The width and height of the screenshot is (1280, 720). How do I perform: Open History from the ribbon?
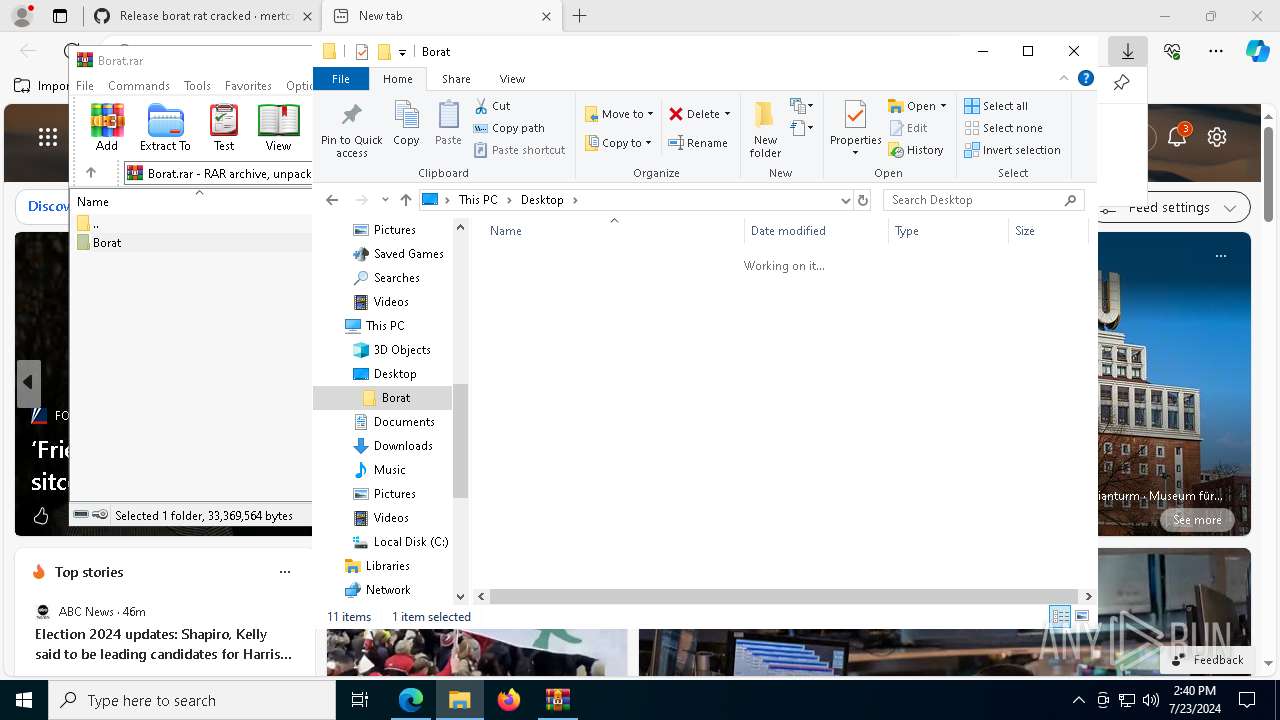(915, 150)
